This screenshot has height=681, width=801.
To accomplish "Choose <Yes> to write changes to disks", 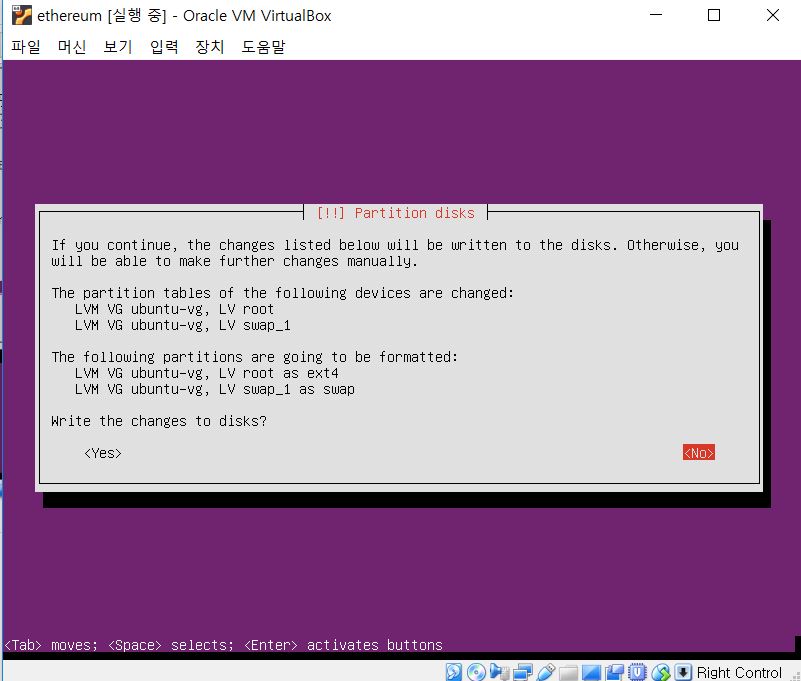I will 103,453.
